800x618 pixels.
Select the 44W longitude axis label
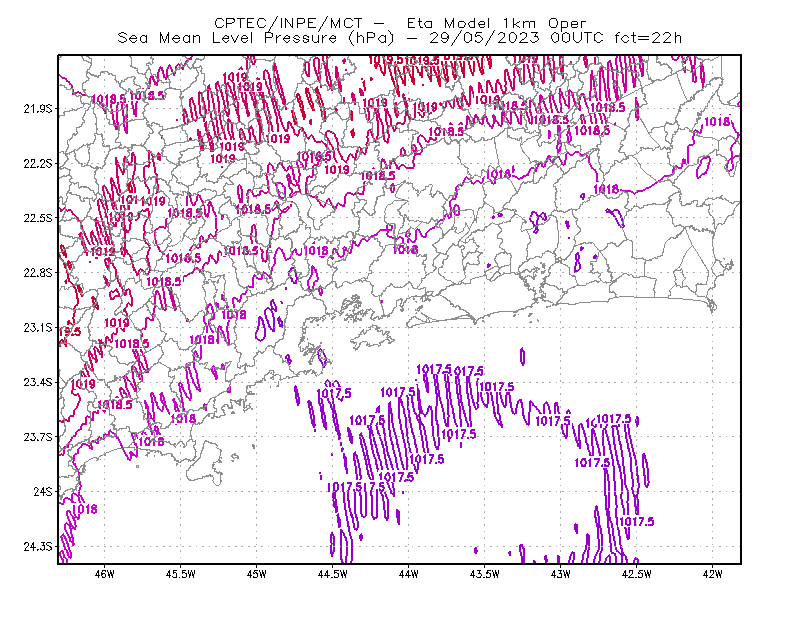[408, 574]
